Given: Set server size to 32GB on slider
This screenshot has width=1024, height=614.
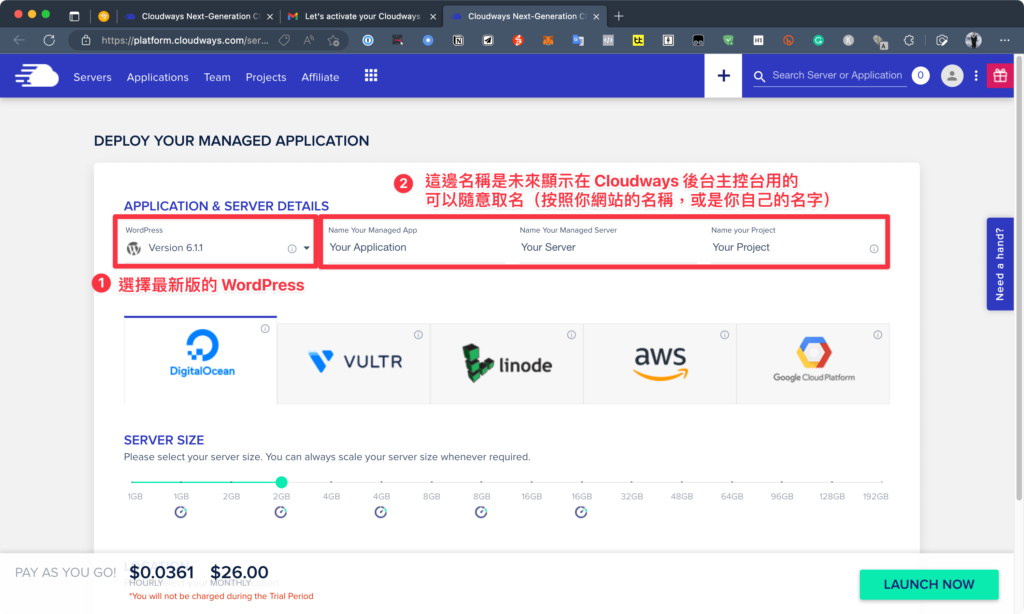Looking at the screenshot, I should (632, 482).
